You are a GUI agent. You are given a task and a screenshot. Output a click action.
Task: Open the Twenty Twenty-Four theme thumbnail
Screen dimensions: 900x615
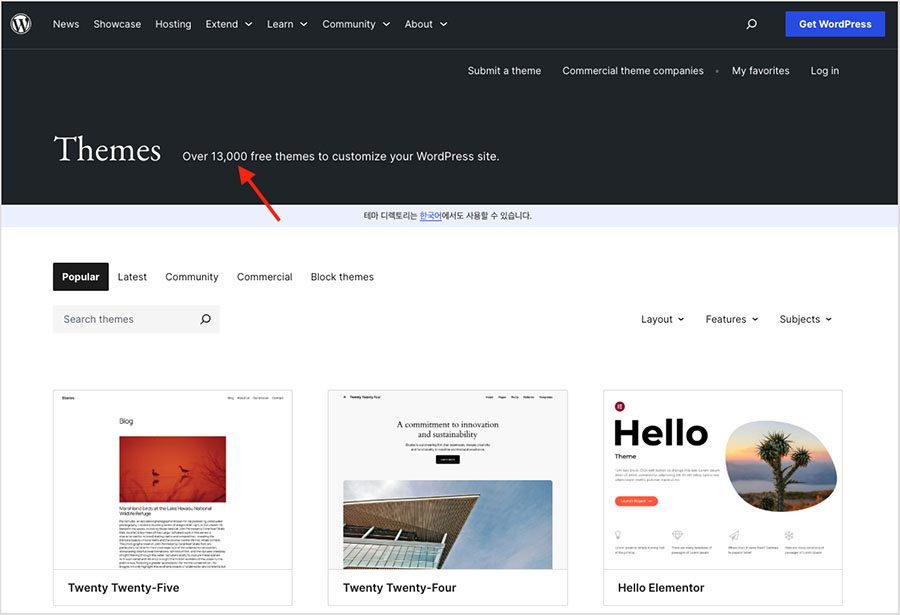pyautogui.click(x=448, y=480)
